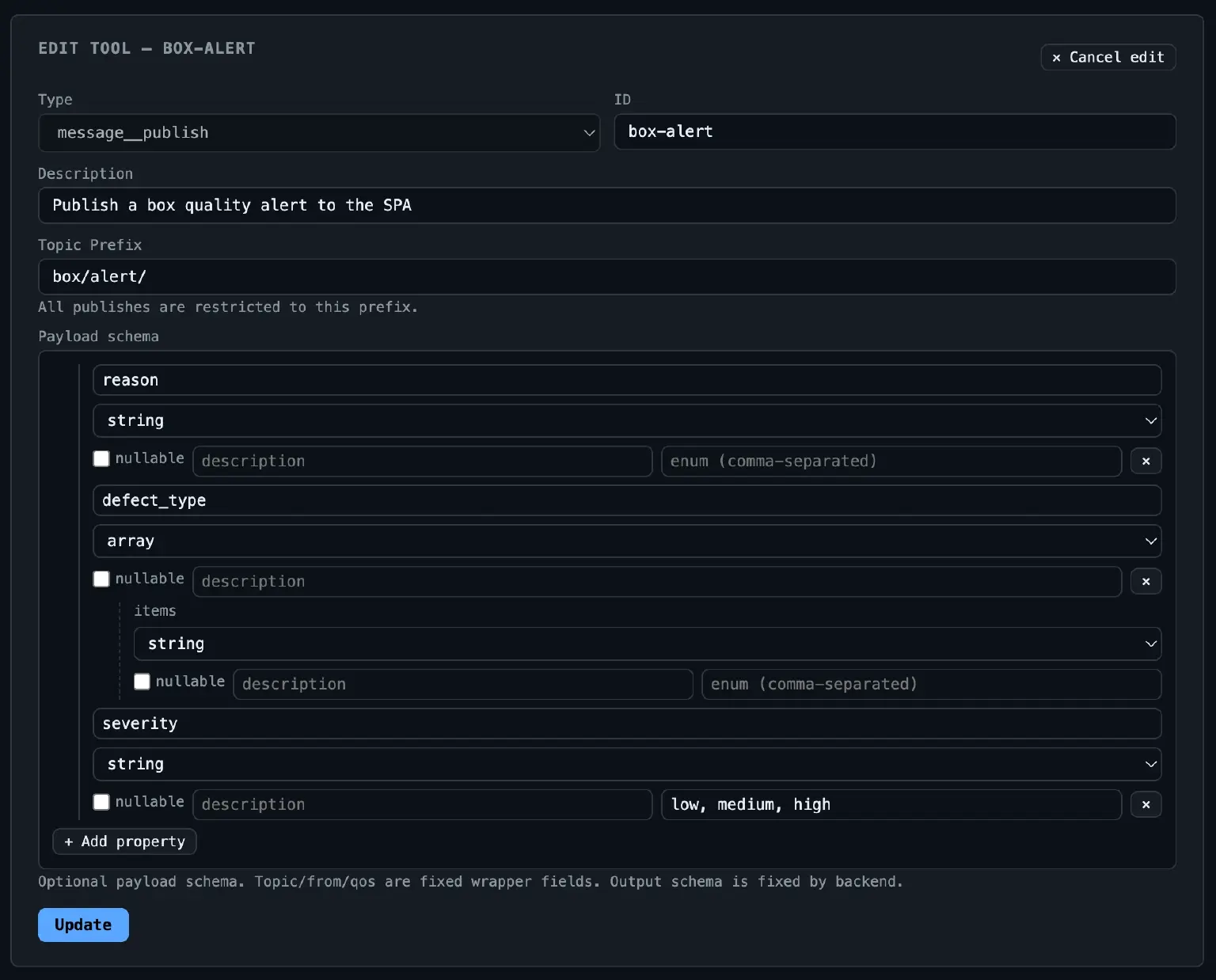
Task: Remove the reason property with its x icon
Action: click(x=1146, y=461)
